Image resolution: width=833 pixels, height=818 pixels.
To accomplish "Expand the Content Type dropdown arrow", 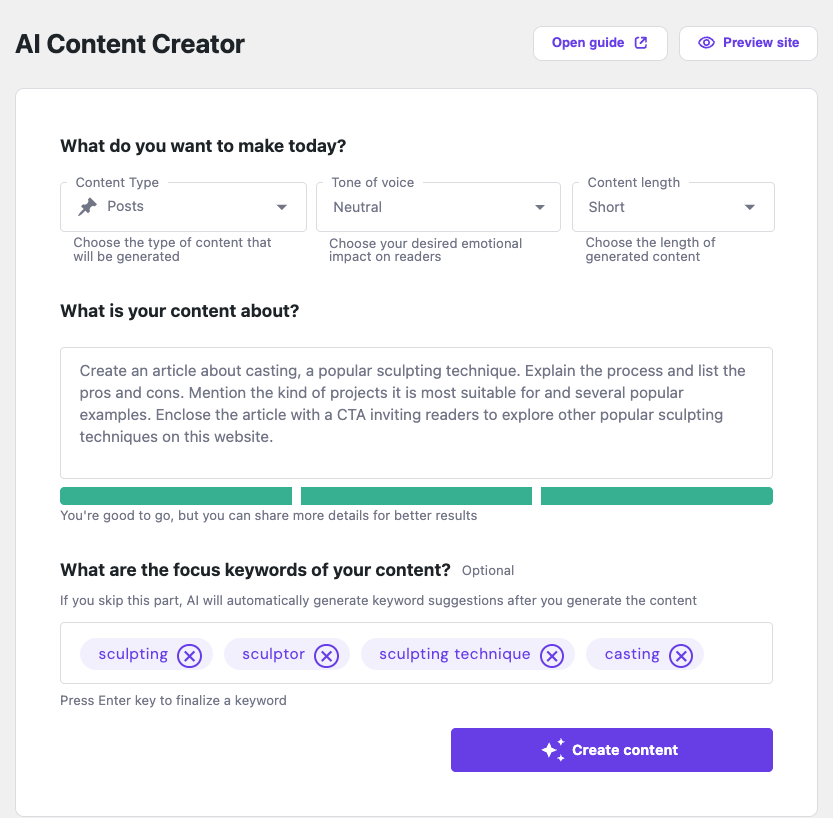I will pyautogui.click(x=281, y=207).
